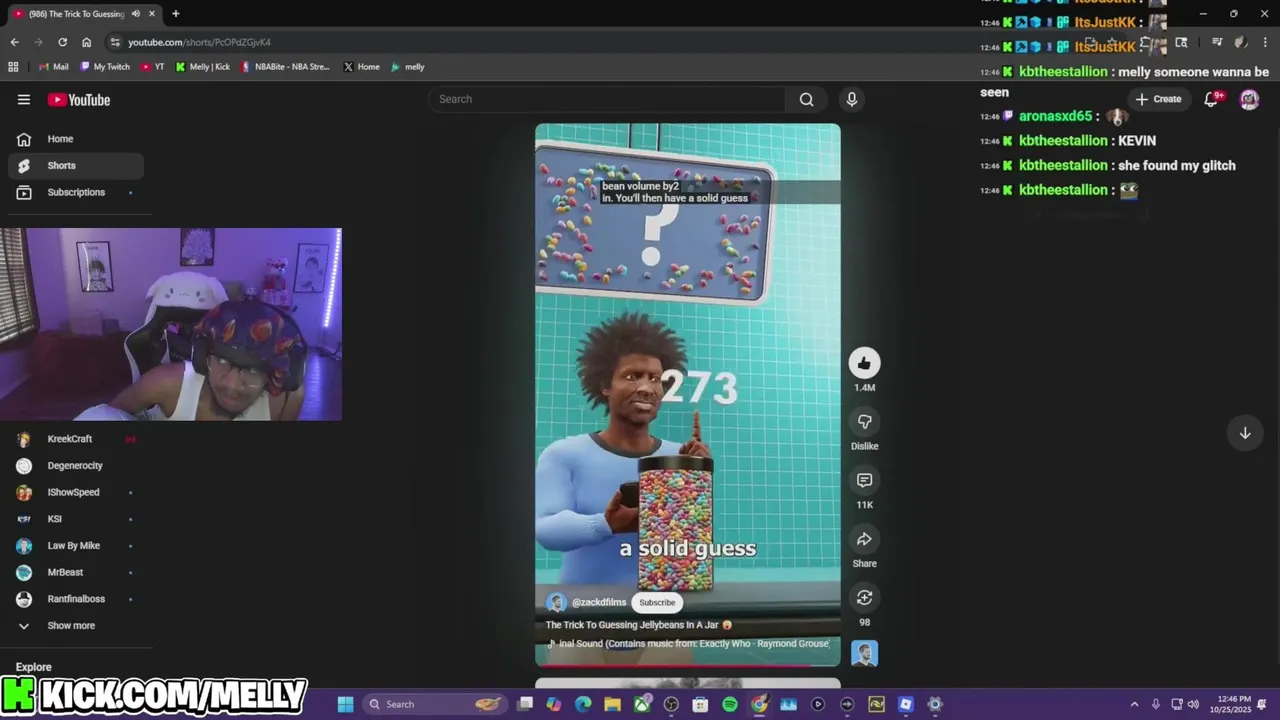Click the browser back arrow
This screenshot has height=720, width=1280.
click(14, 42)
